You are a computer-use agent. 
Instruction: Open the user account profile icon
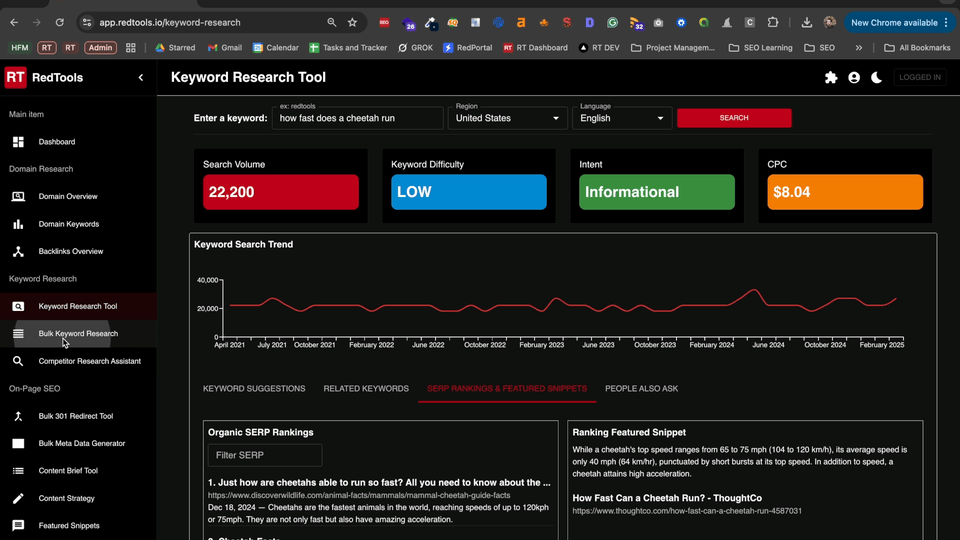pyautogui.click(x=854, y=77)
